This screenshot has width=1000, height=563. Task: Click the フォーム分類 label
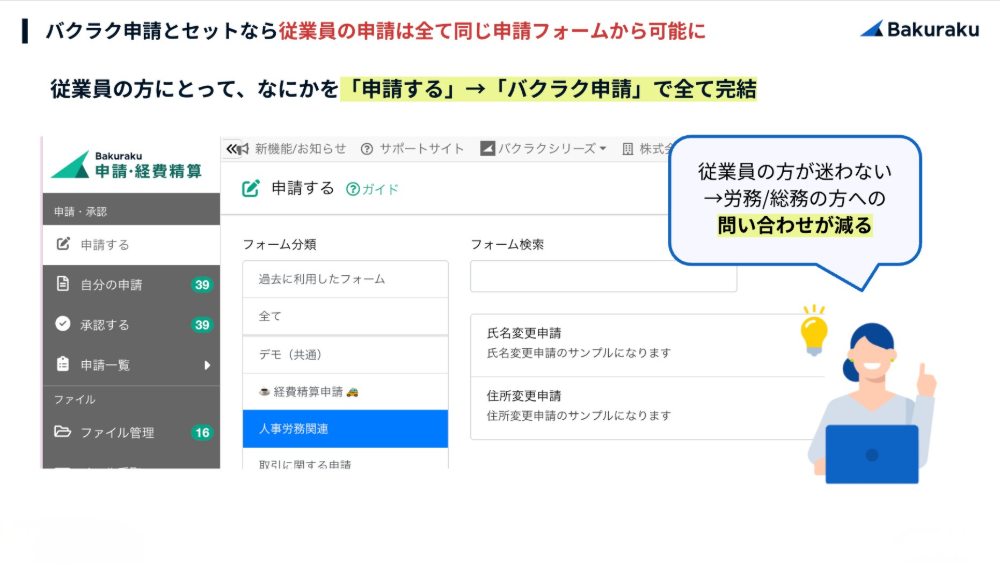click(279, 244)
